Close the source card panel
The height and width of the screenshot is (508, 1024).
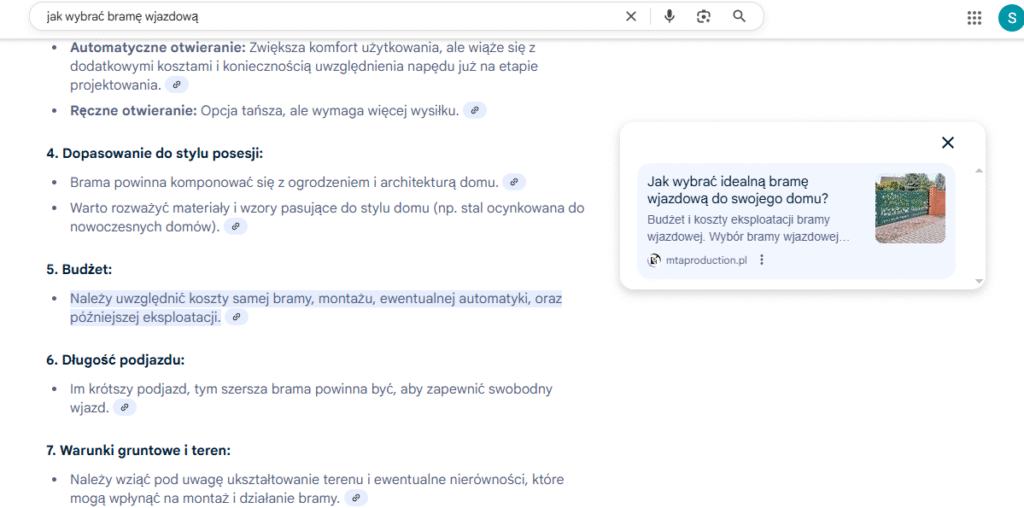(x=948, y=143)
